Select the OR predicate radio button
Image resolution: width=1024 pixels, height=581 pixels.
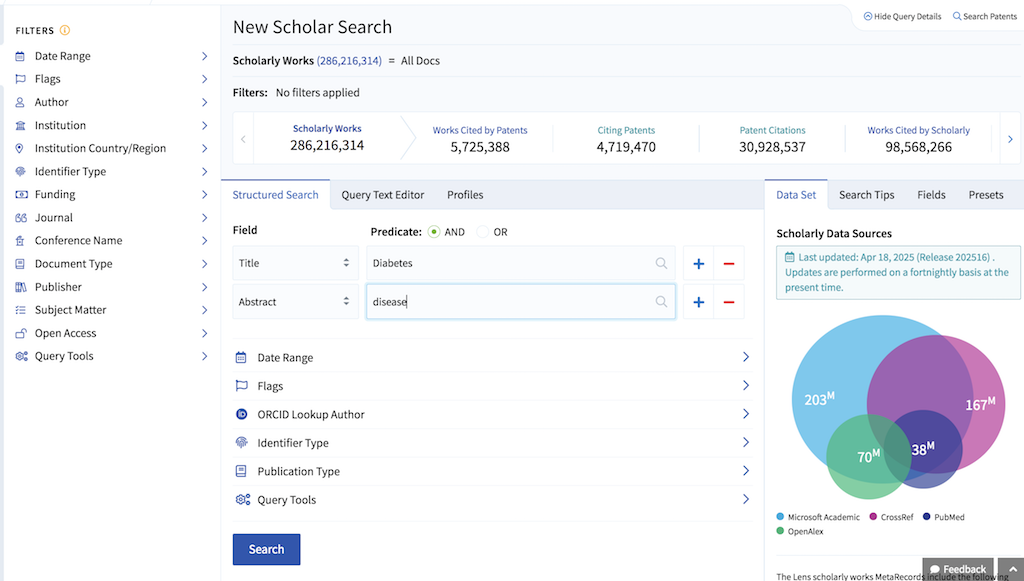point(483,232)
